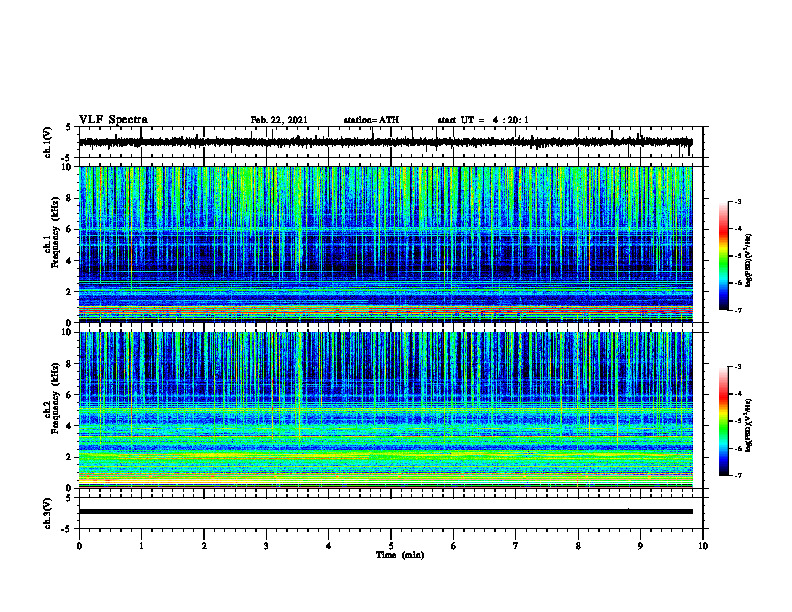Click the "VLF Spectra" title text

click(x=113, y=119)
